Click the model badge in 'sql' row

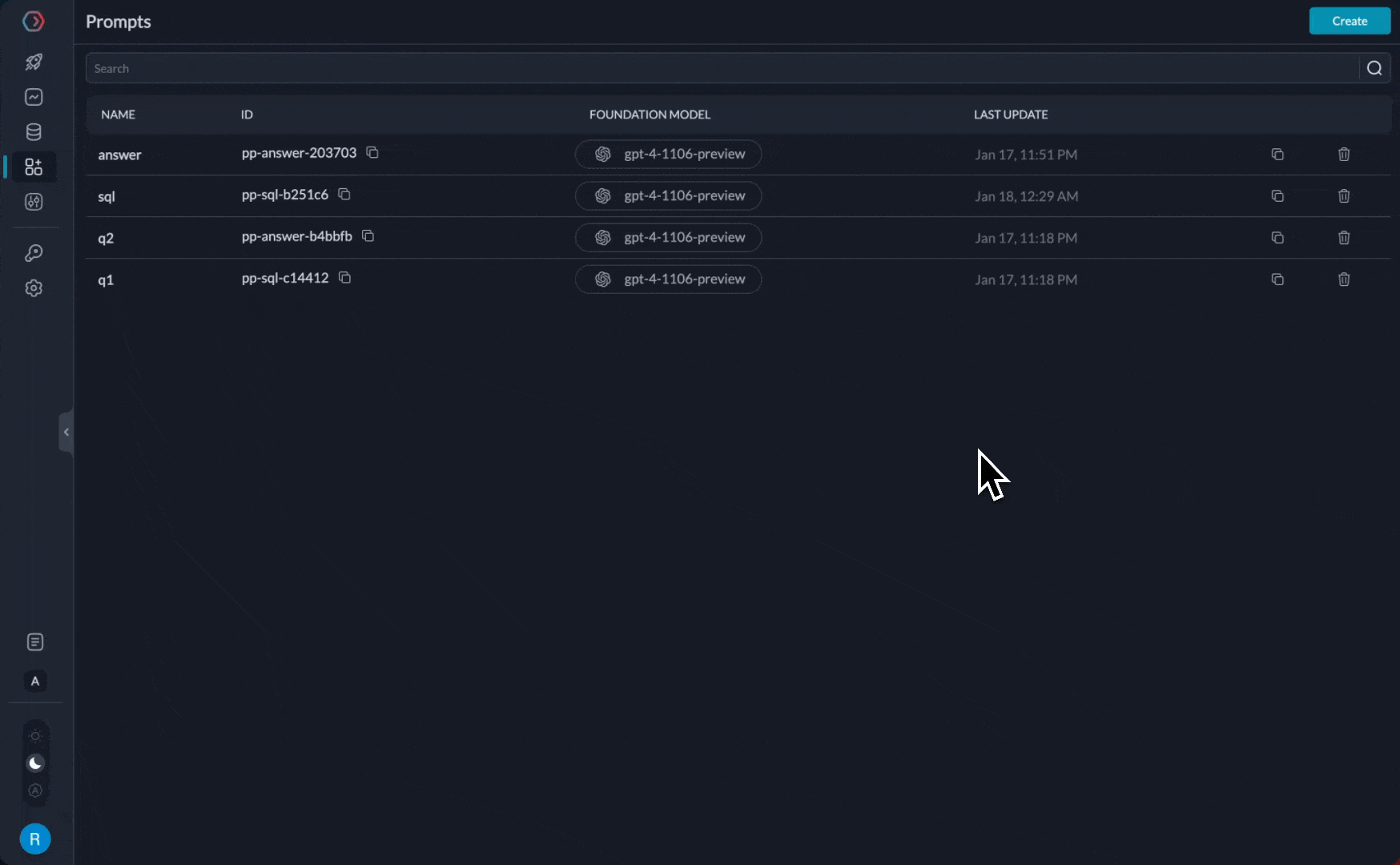[x=668, y=195]
